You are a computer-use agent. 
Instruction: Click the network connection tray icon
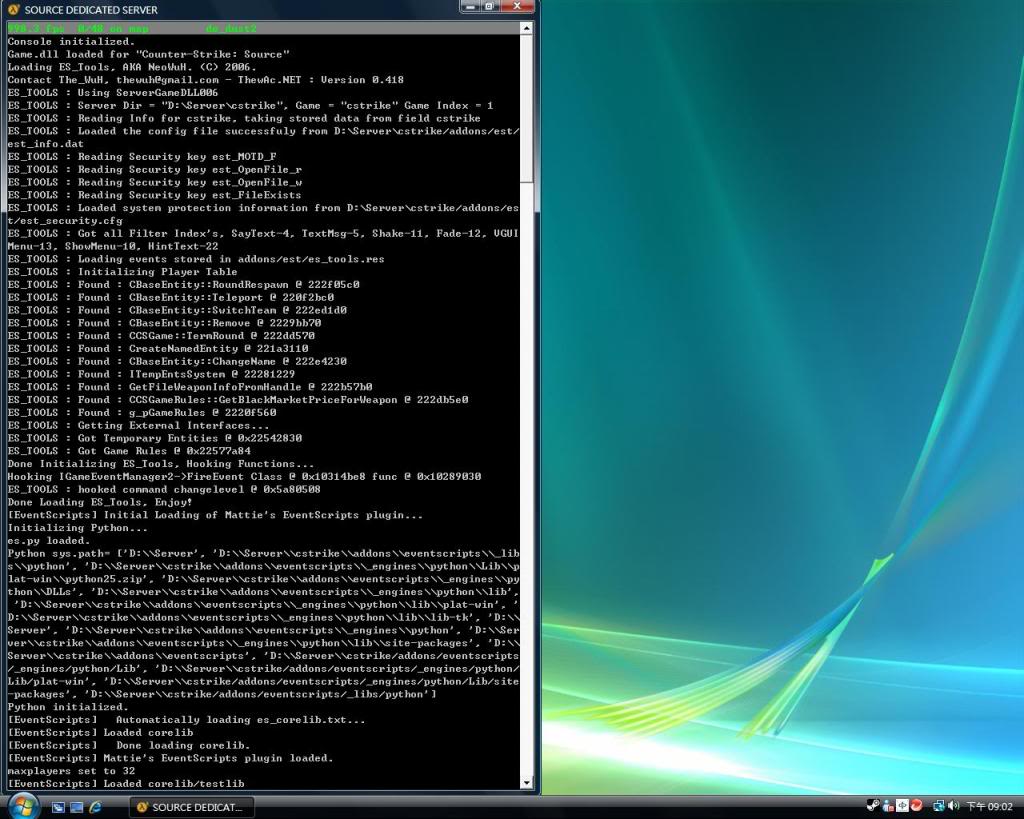[939, 806]
